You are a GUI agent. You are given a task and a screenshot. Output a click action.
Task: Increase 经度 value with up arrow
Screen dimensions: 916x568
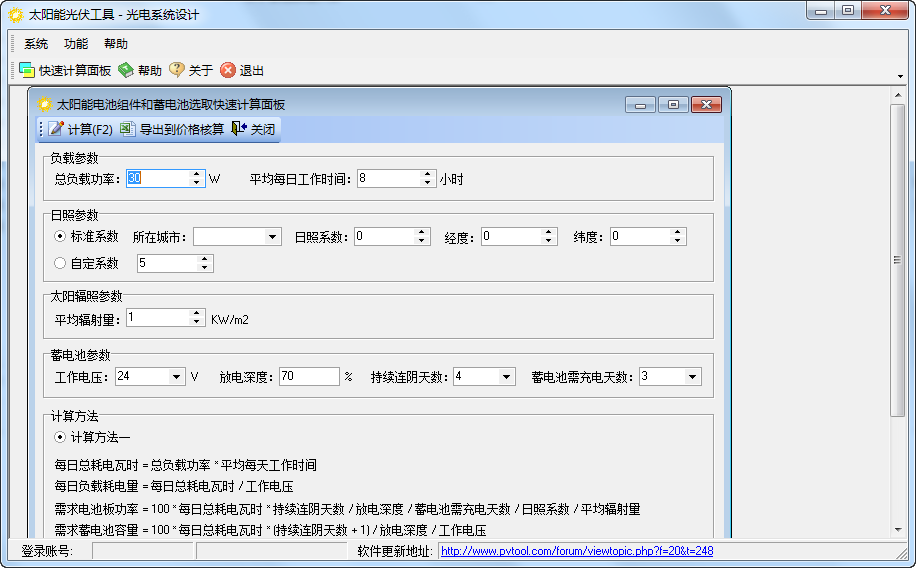(x=548, y=232)
